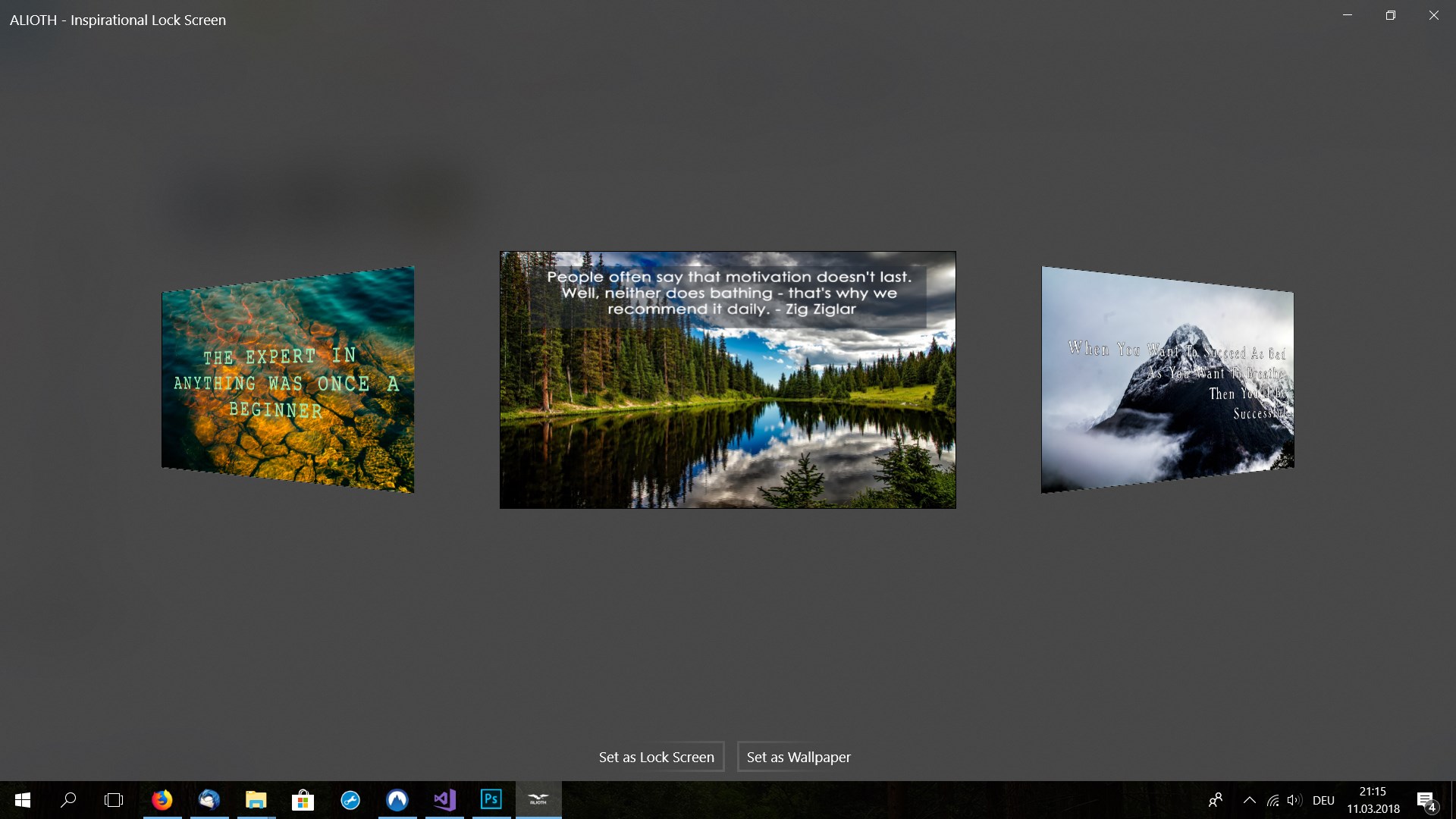The width and height of the screenshot is (1456, 819).
Task: Open Photoshop from the taskbar
Action: pos(491,800)
